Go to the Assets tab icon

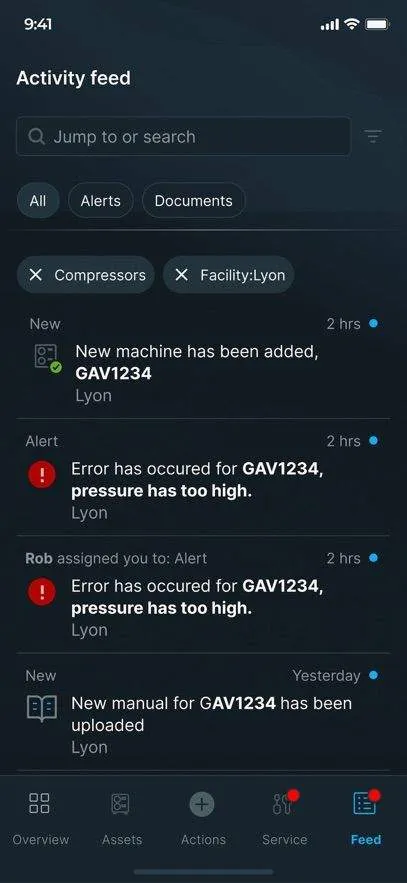coord(121,803)
